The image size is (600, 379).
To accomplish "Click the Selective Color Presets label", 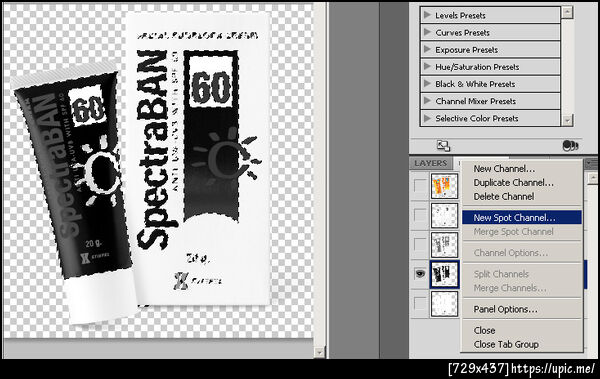I will click(477, 118).
